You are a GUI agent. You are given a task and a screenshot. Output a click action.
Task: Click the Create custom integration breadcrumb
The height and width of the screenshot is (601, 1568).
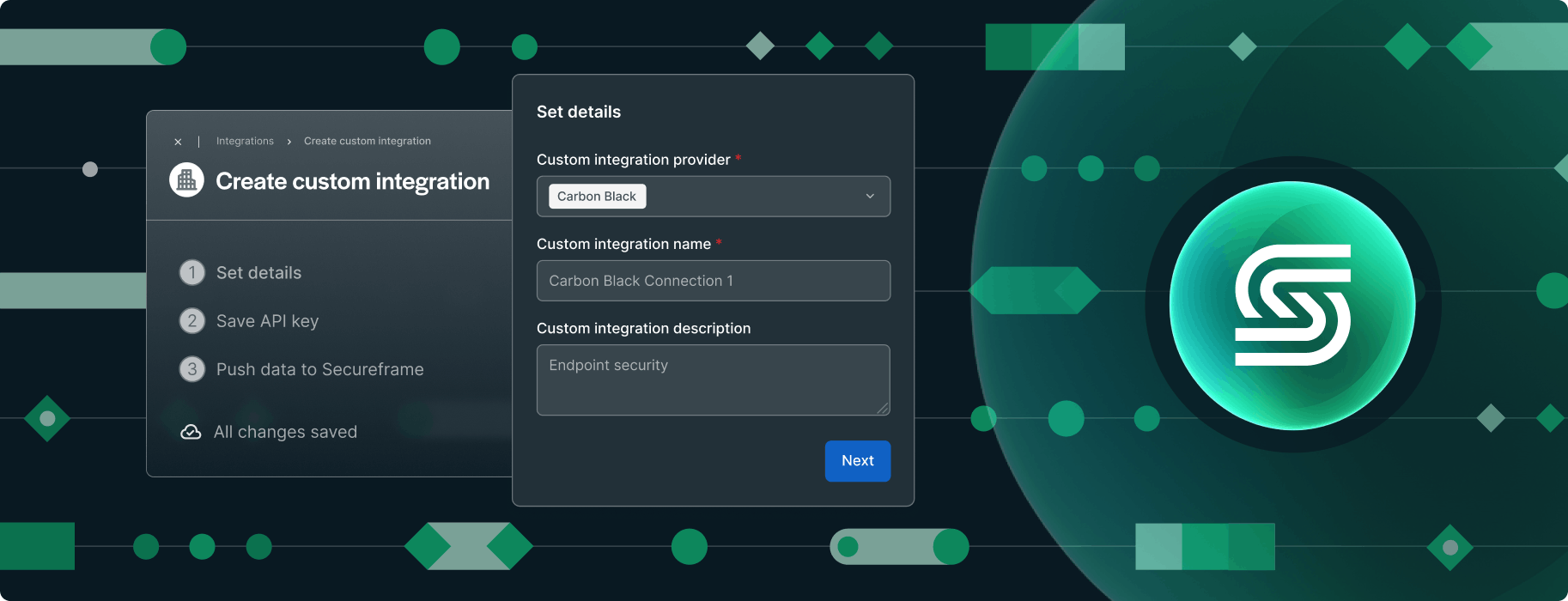click(368, 142)
